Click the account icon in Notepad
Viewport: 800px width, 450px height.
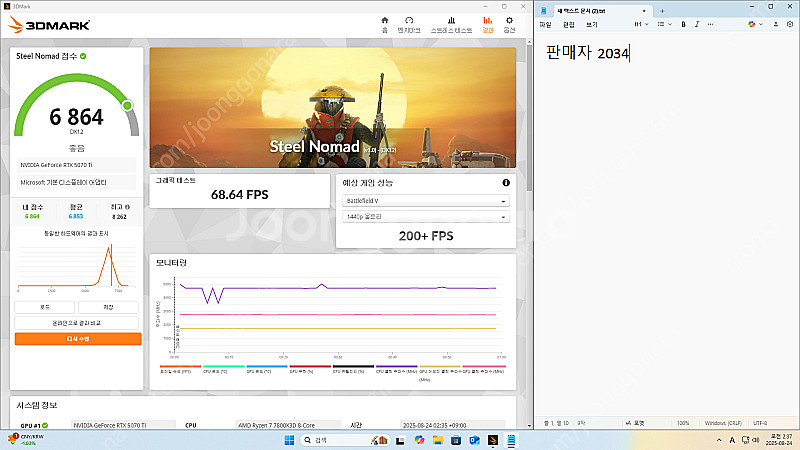776,24
